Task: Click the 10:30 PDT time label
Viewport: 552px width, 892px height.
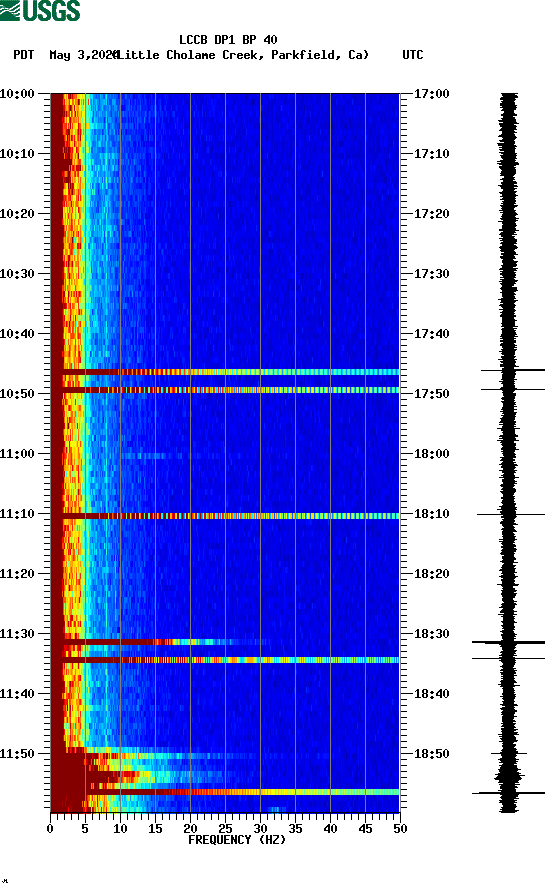Action: pos(17,274)
